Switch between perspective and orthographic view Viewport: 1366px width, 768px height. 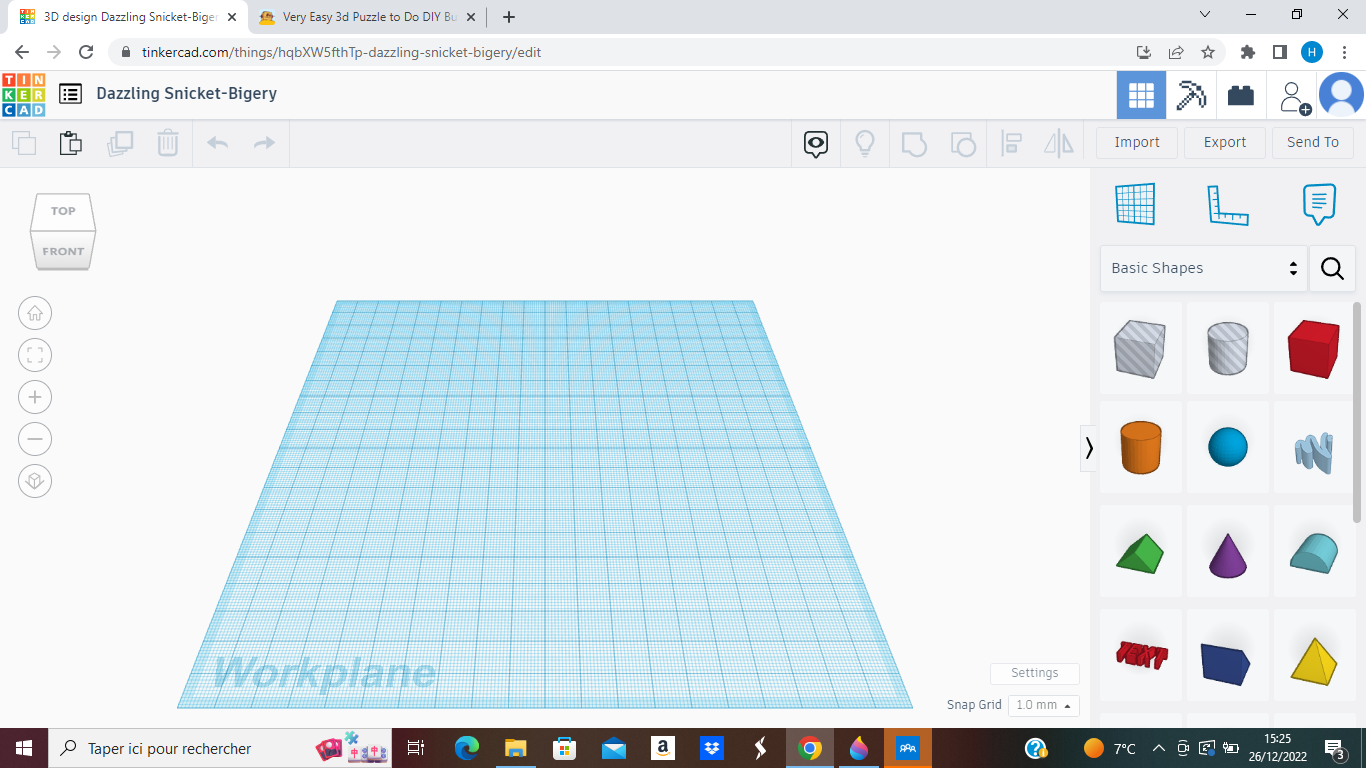tap(35, 481)
